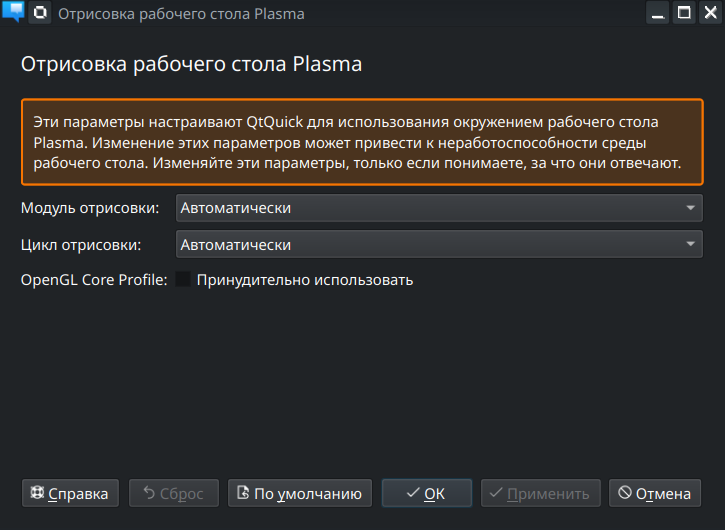
Task: Open the Модуль отрисовки combo box
Action: (x=439, y=208)
